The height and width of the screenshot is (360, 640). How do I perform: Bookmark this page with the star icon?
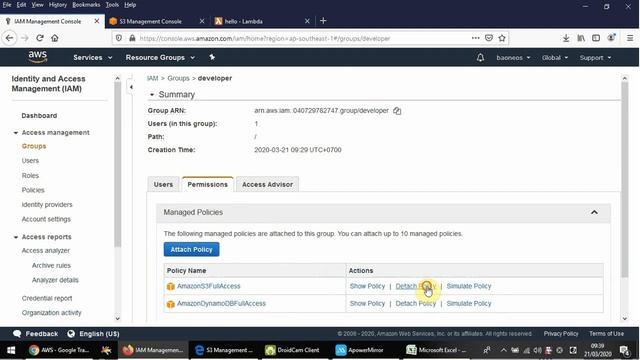[x=502, y=38]
